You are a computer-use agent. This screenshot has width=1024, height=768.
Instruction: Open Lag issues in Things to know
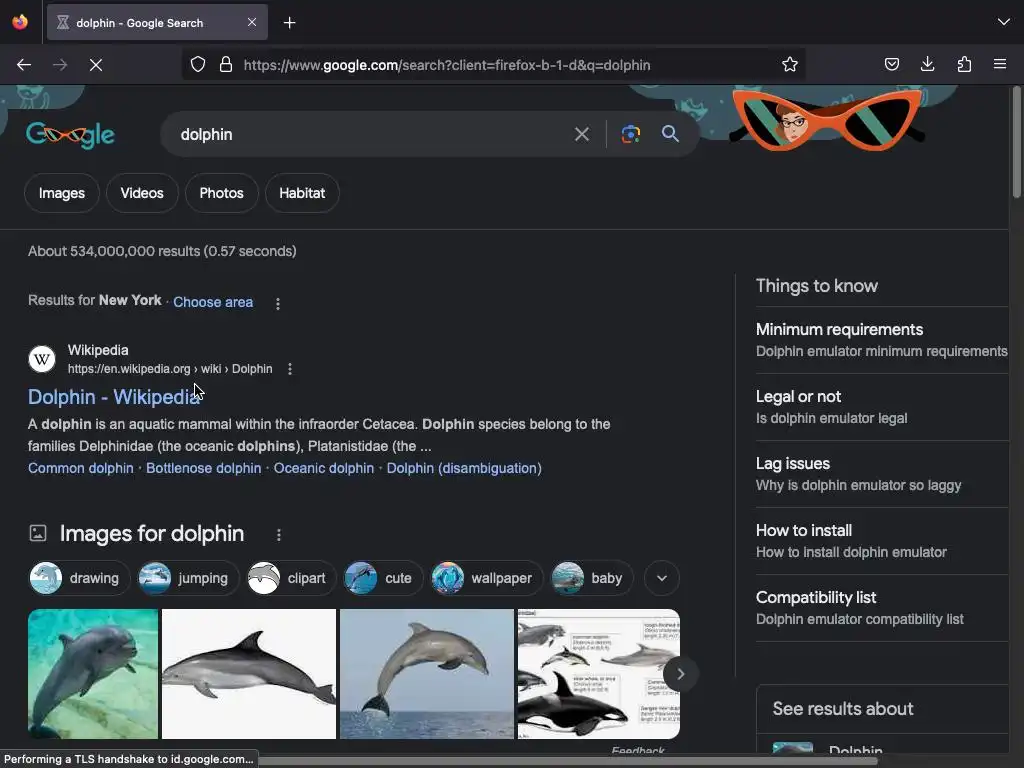tap(882, 474)
